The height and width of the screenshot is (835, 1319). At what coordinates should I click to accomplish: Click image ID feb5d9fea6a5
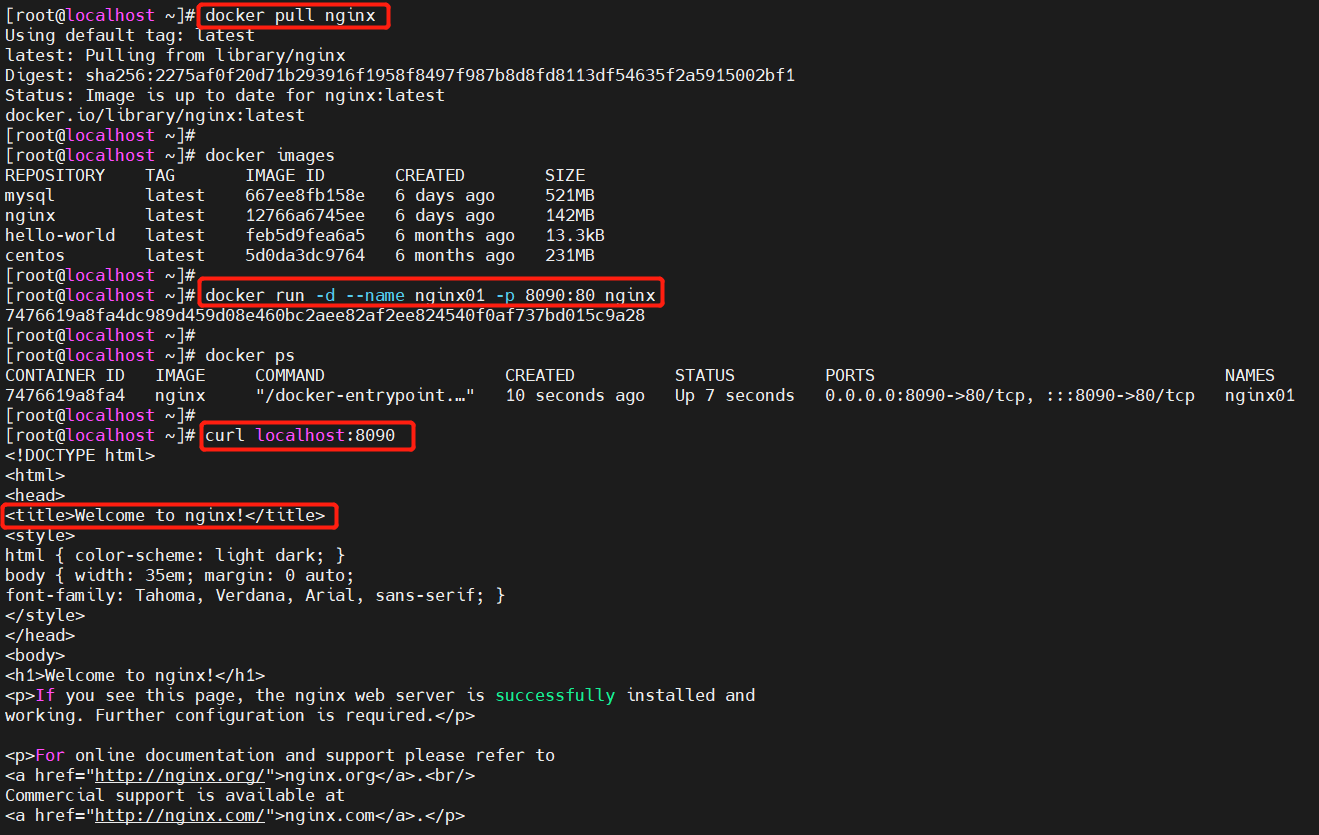tap(305, 235)
